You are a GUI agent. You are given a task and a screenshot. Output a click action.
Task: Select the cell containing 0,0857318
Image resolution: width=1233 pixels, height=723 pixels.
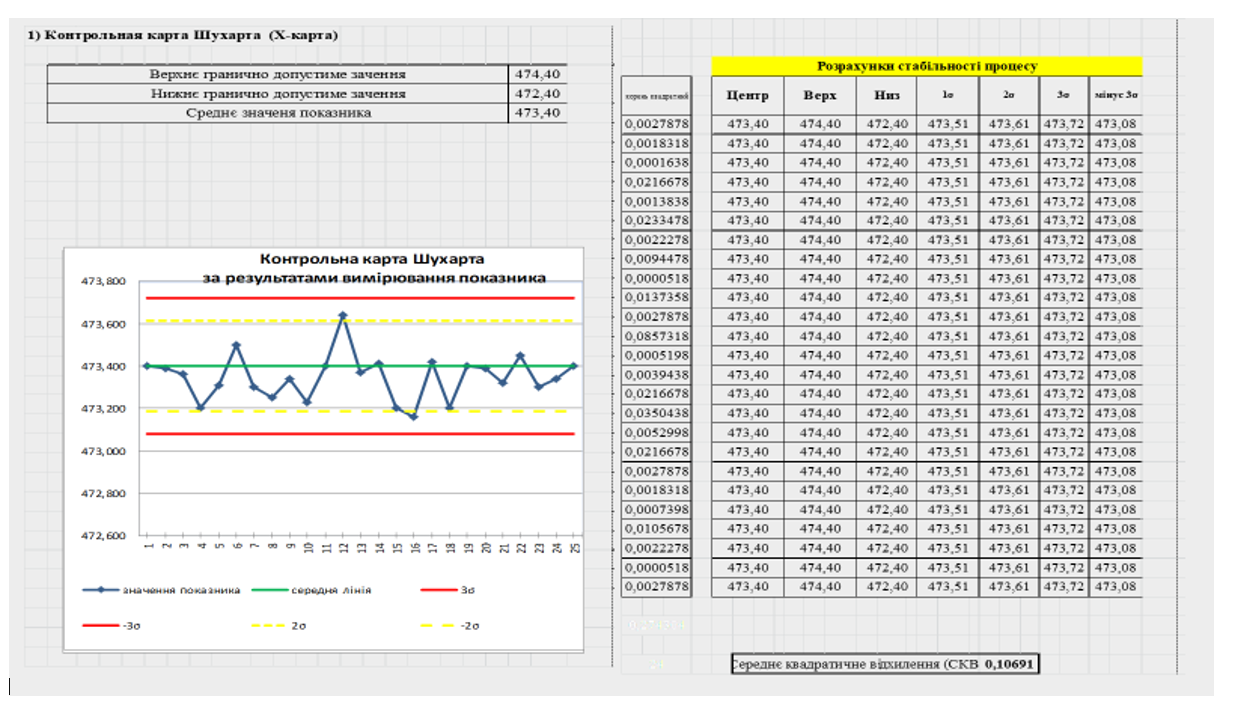pyautogui.click(x=655, y=336)
